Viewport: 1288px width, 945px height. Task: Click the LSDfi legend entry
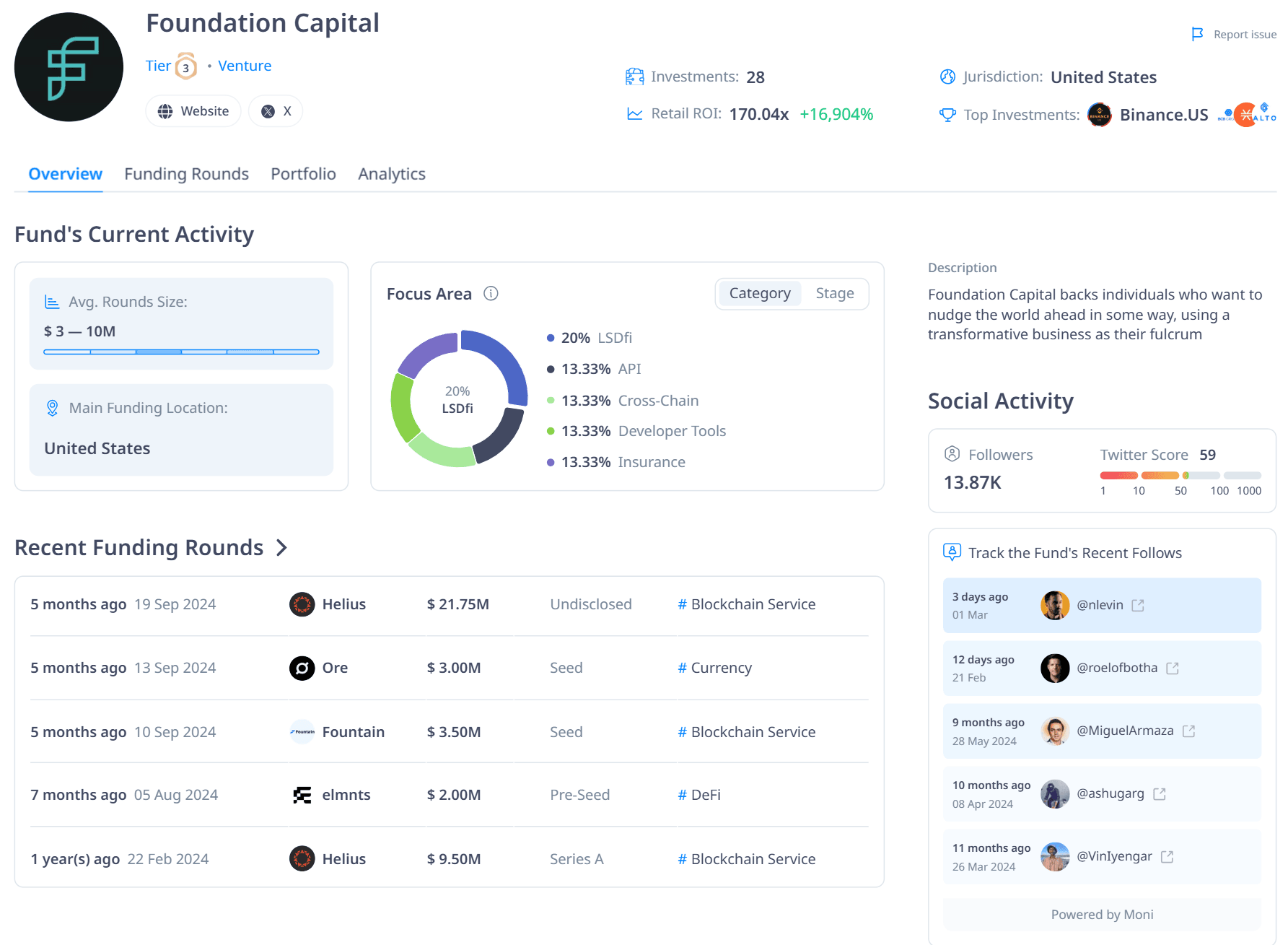click(x=590, y=338)
